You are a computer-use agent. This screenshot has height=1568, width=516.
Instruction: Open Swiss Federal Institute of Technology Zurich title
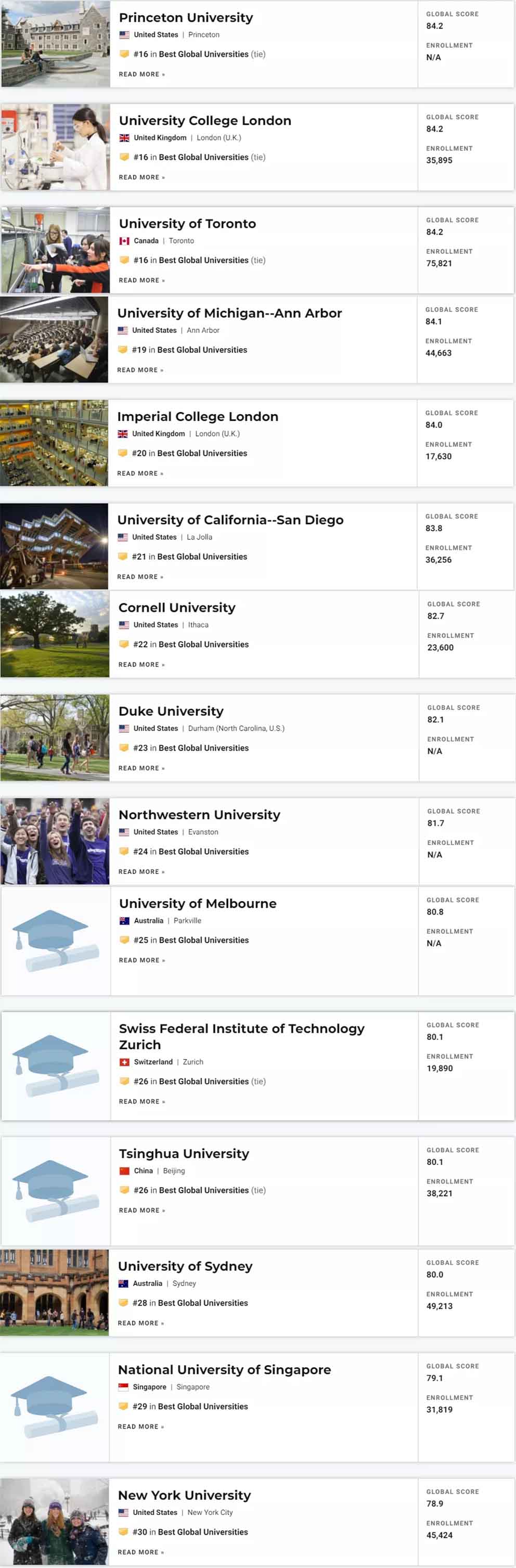(x=241, y=1037)
